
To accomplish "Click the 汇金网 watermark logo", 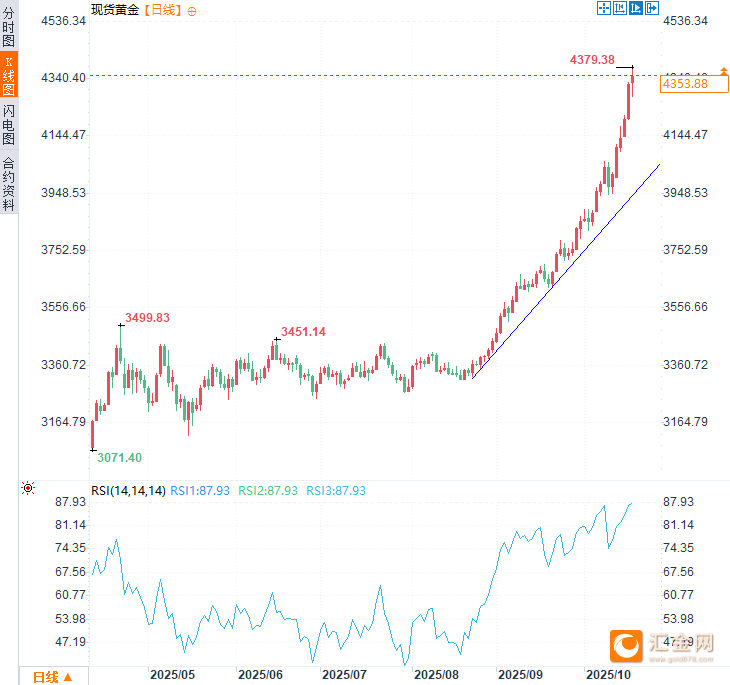I will [x=663, y=645].
